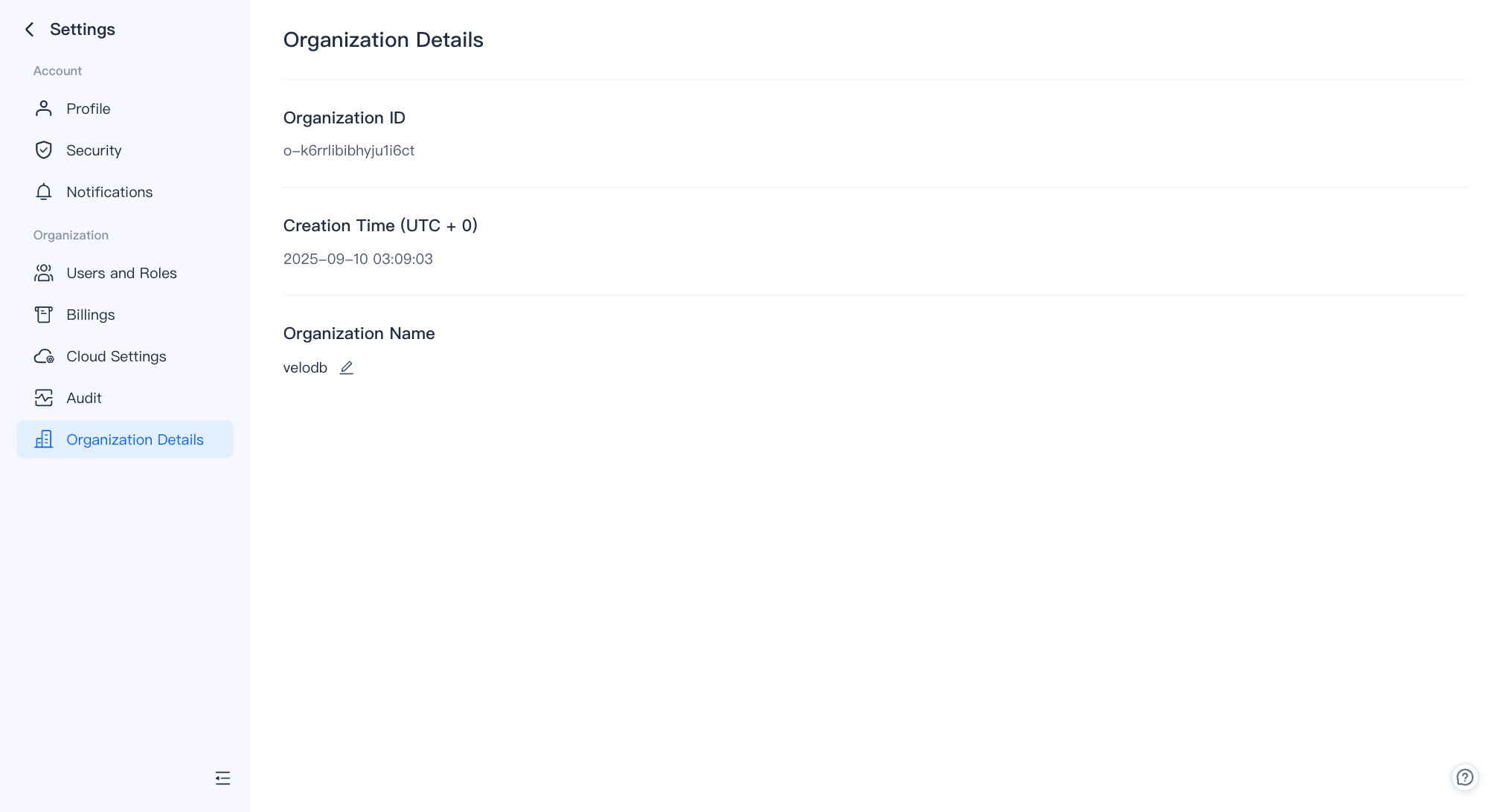This screenshot has width=1500, height=812.
Task: Click the Notifications bell icon
Action: point(44,192)
